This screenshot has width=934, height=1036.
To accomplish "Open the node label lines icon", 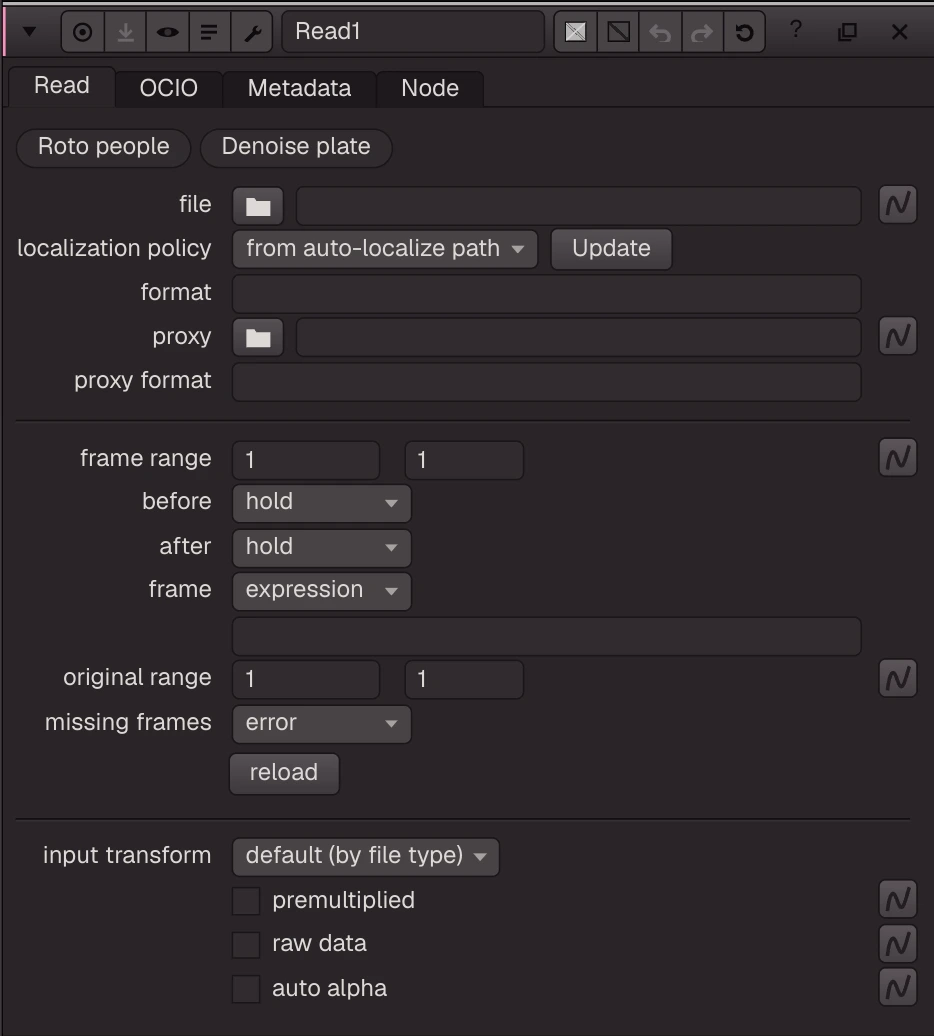I will [209, 32].
